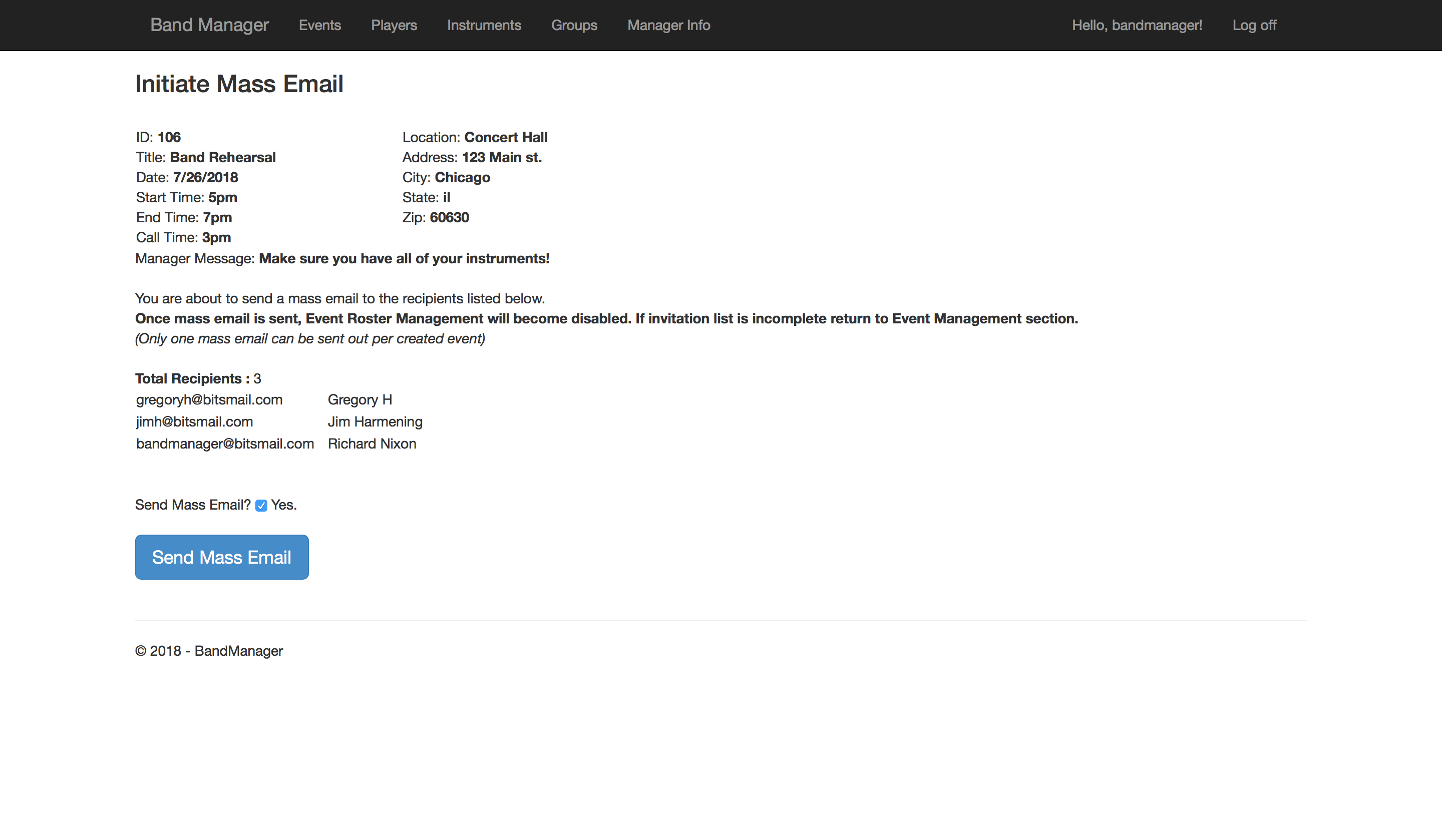The height and width of the screenshot is (840, 1442).
Task: Click the bandmanager@bitsmail.com recipient email
Action: point(225,444)
